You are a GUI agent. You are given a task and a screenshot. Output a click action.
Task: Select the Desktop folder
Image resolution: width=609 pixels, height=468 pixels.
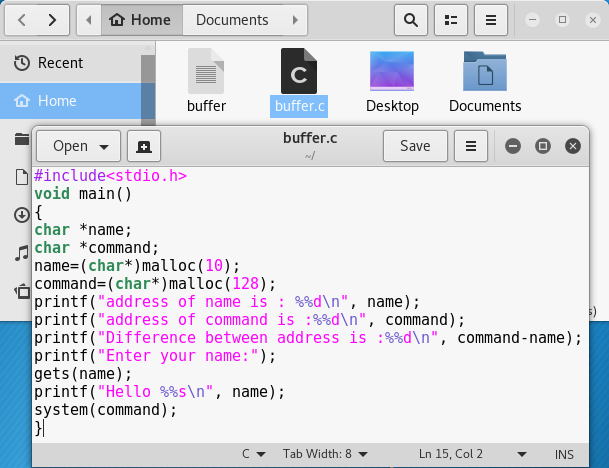(x=392, y=82)
